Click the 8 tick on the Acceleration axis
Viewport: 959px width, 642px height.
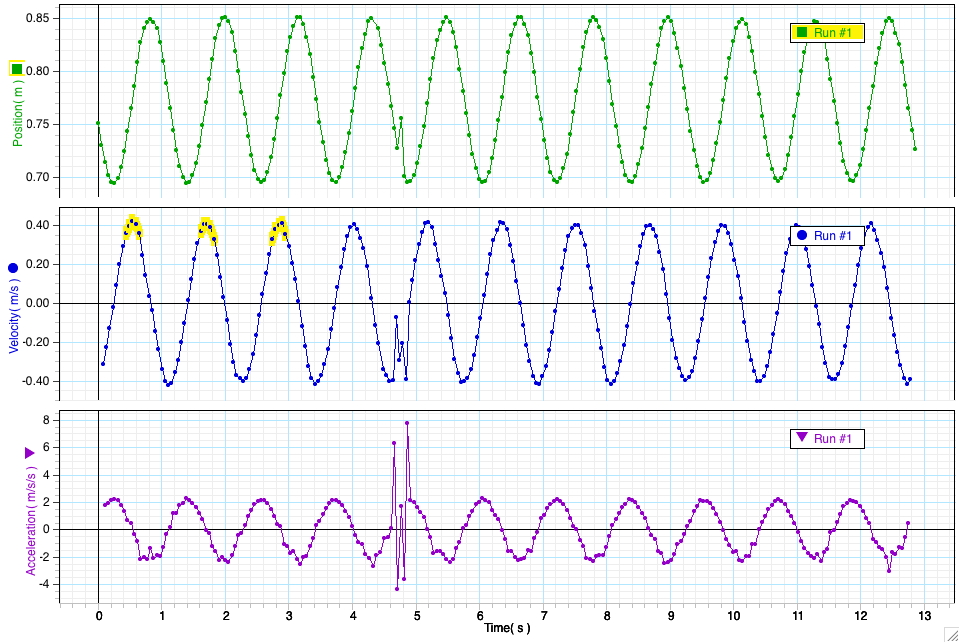click(x=46, y=420)
